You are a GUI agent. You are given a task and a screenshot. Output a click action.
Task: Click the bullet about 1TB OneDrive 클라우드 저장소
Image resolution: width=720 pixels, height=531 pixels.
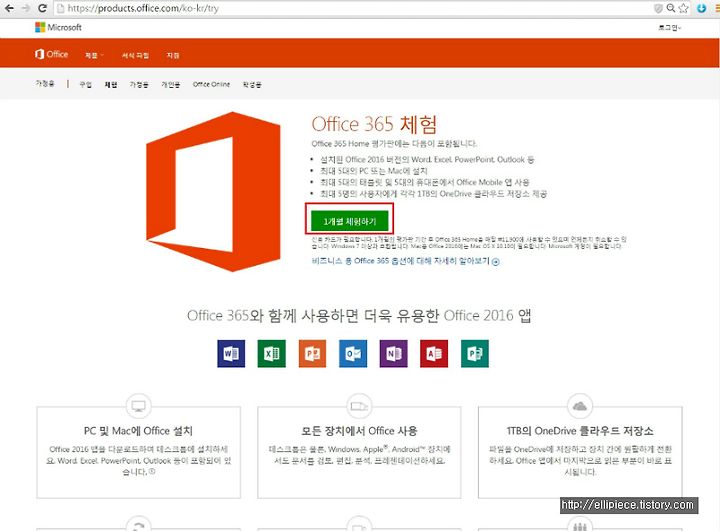point(433,194)
